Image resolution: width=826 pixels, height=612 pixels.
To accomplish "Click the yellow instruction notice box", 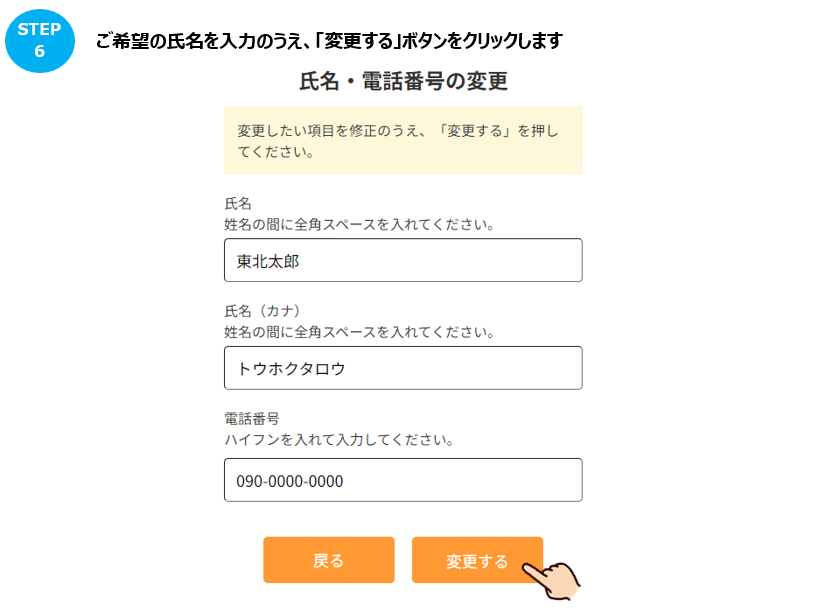I will pyautogui.click(x=403, y=140).
